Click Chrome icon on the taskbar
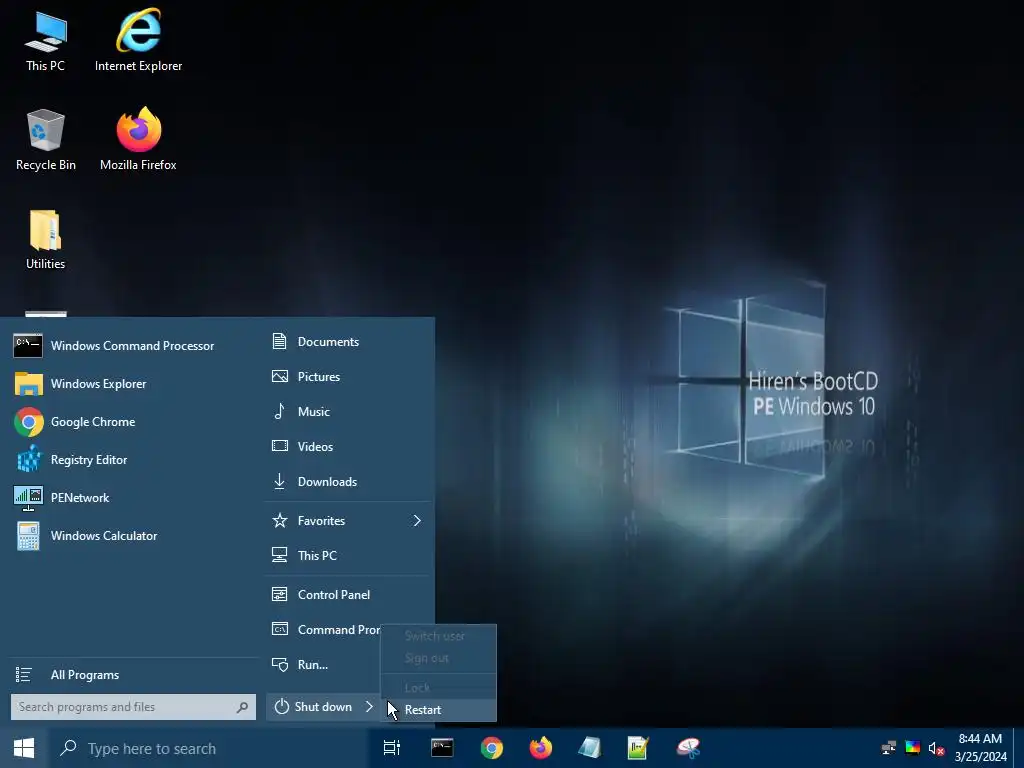 492,748
